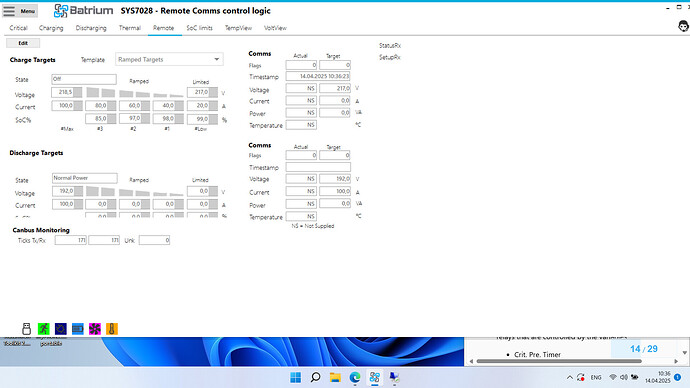Click the blue battery status icon
690x388 pixels.
pyautogui.click(x=78, y=329)
